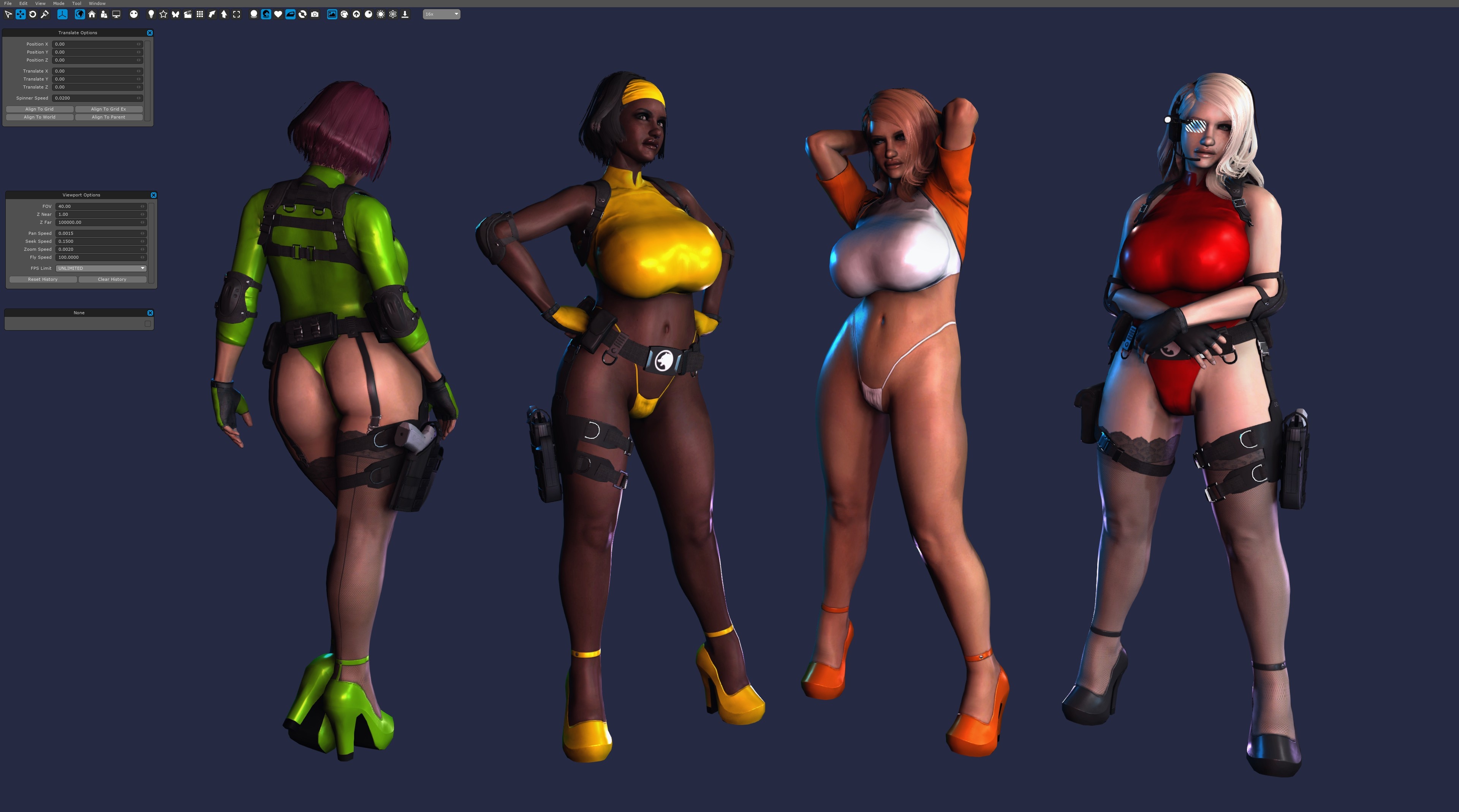Open the 16x dropdown in toolbar
The width and height of the screenshot is (1459, 812).
click(x=441, y=14)
